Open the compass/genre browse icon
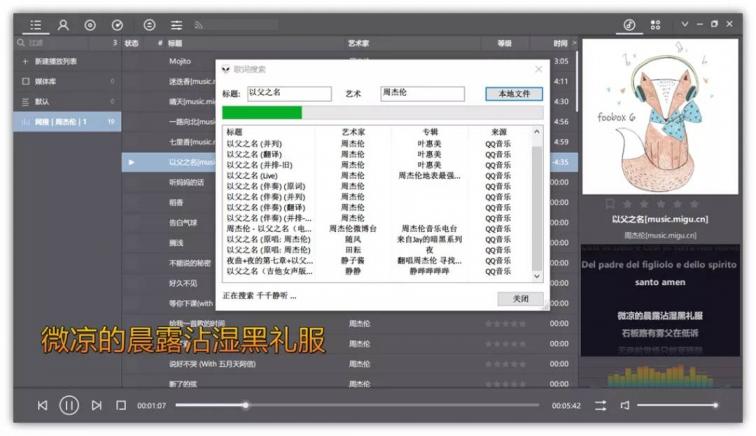 117,25
